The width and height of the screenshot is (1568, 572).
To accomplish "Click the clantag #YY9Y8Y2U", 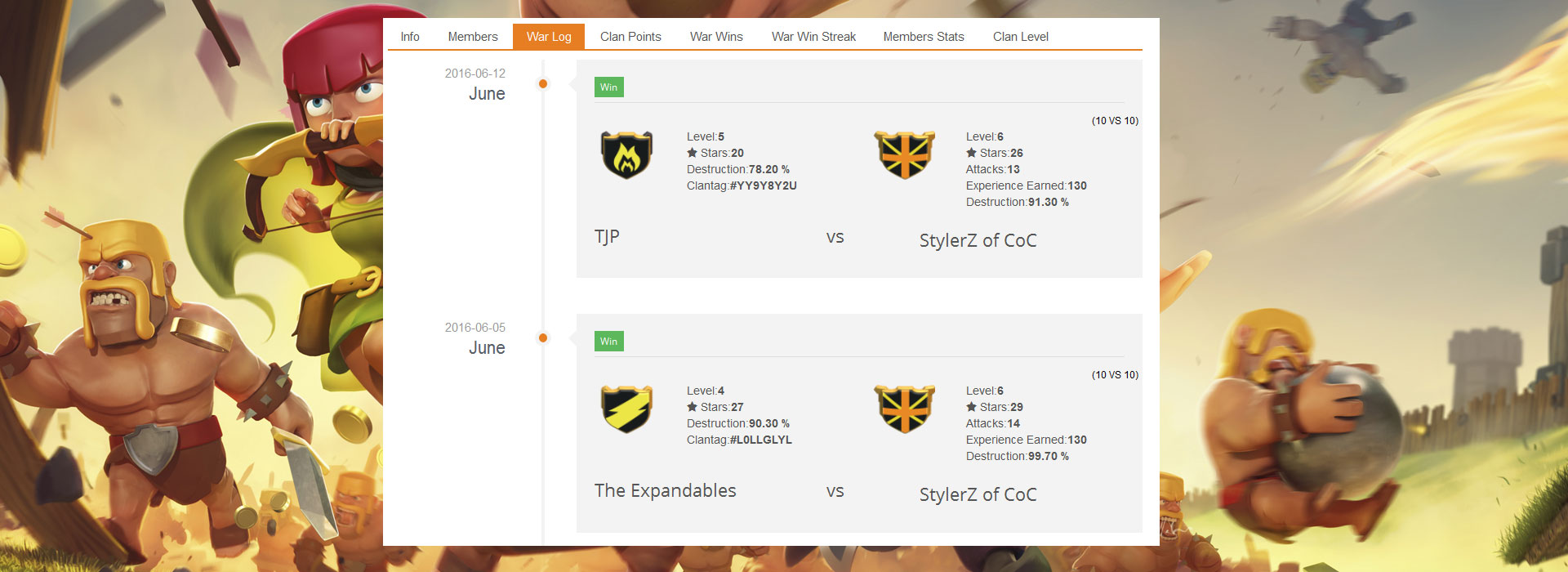I will click(763, 185).
